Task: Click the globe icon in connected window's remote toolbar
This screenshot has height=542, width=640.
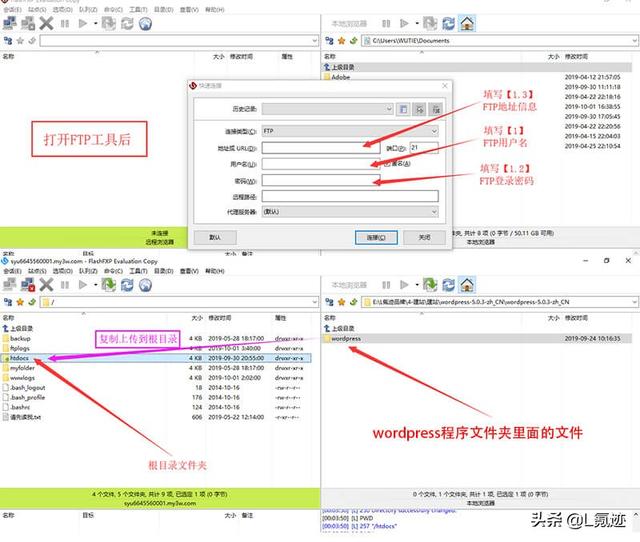Action: pos(145,284)
